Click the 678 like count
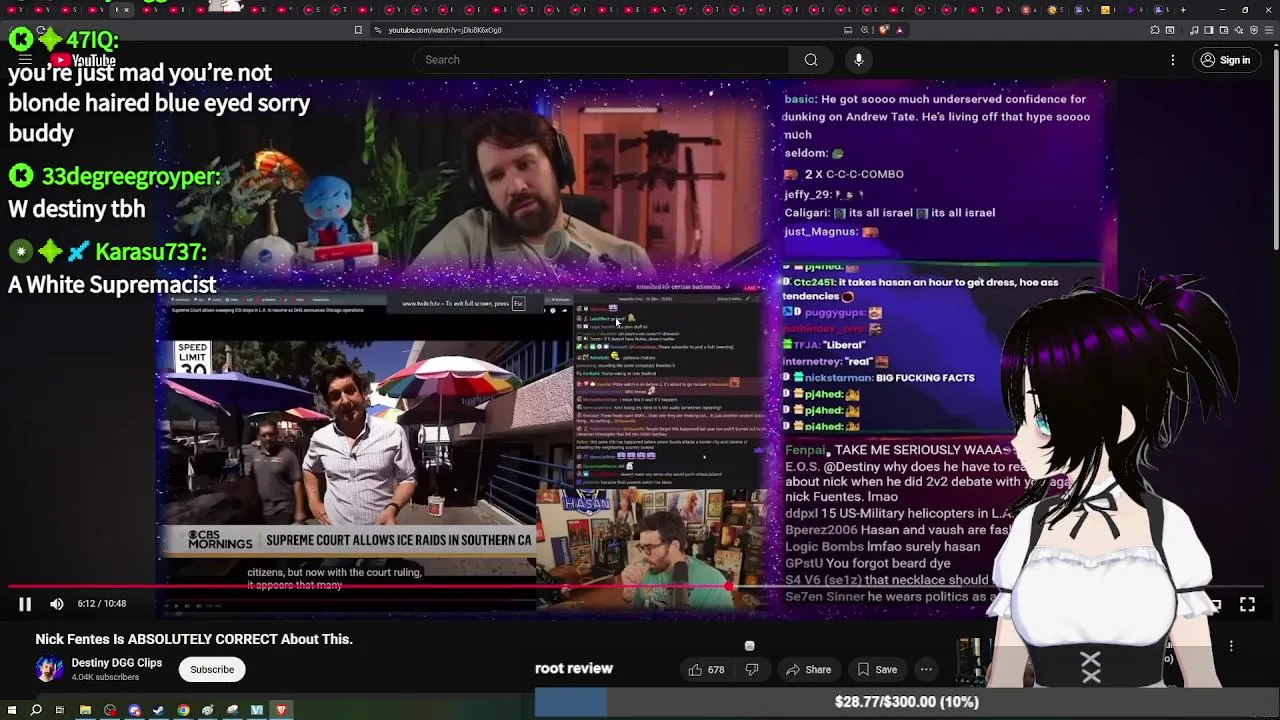This screenshot has width=1280, height=720. click(x=716, y=670)
